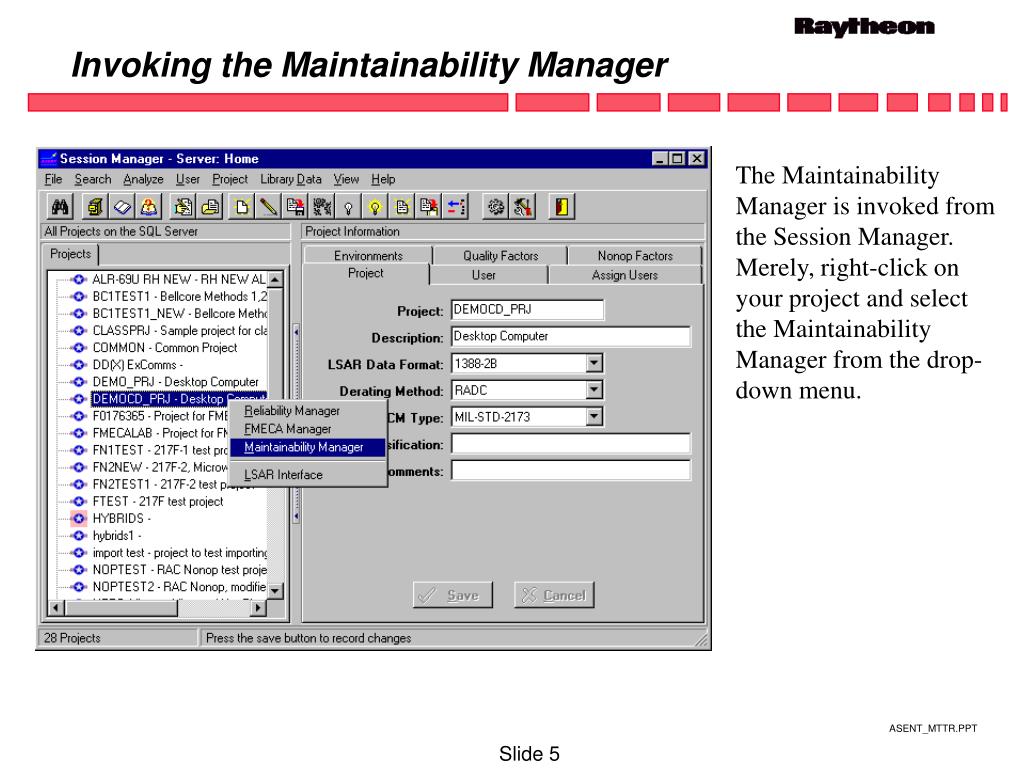Switch to the User tab
Viewport: 1024px width, 768px height.
point(483,275)
